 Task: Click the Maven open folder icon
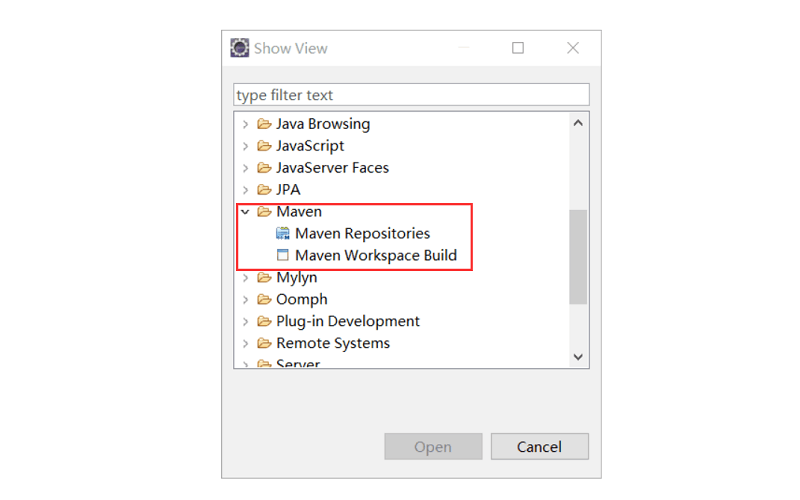264,212
